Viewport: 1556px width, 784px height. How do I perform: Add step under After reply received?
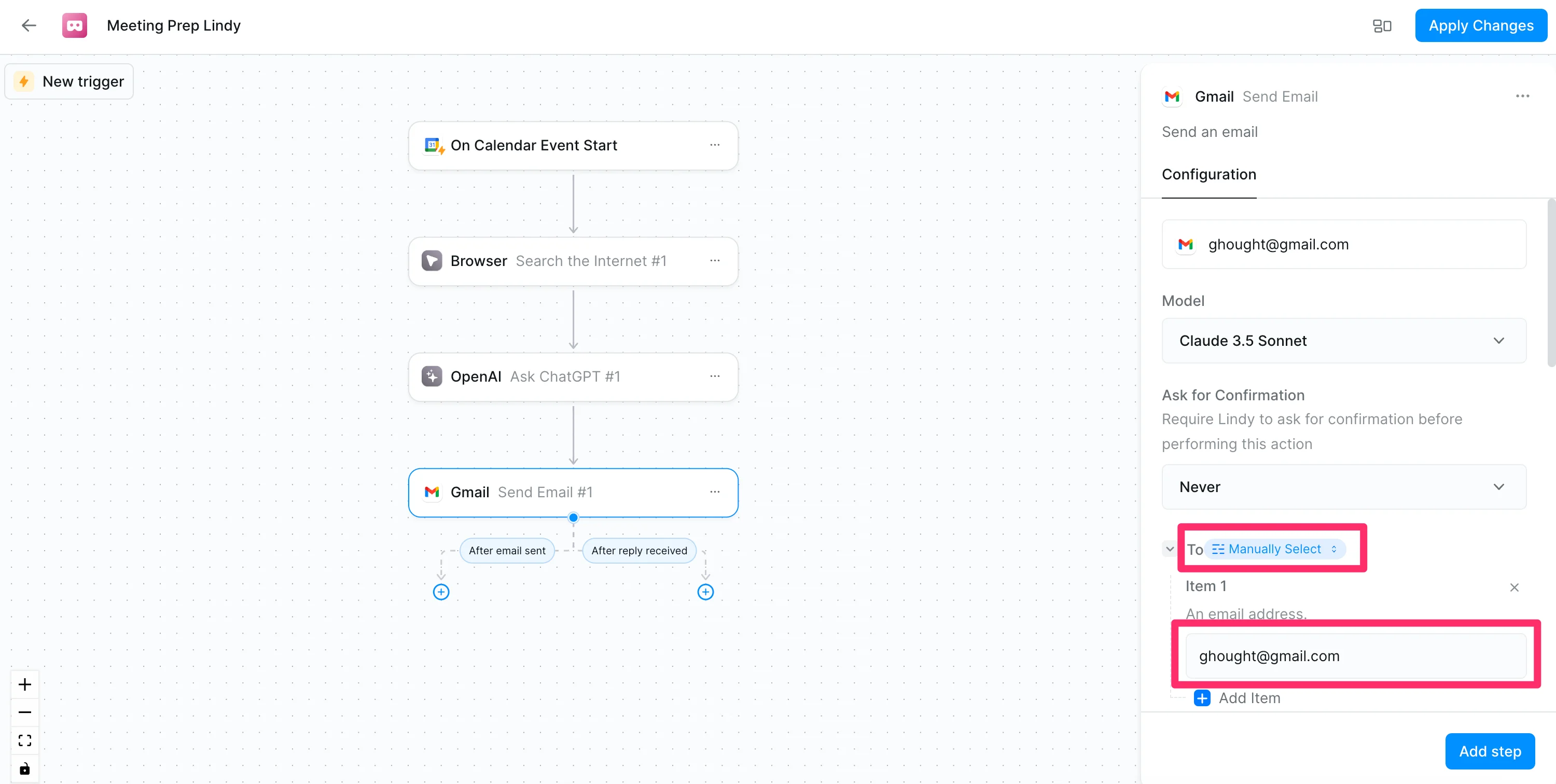pyautogui.click(x=705, y=592)
